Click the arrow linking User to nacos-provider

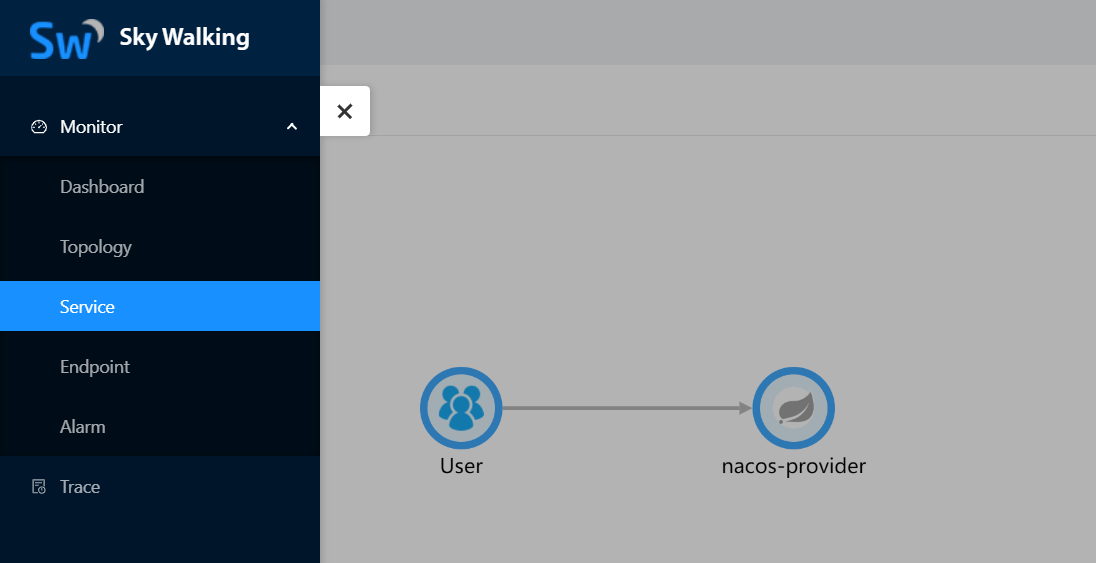[627, 408]
